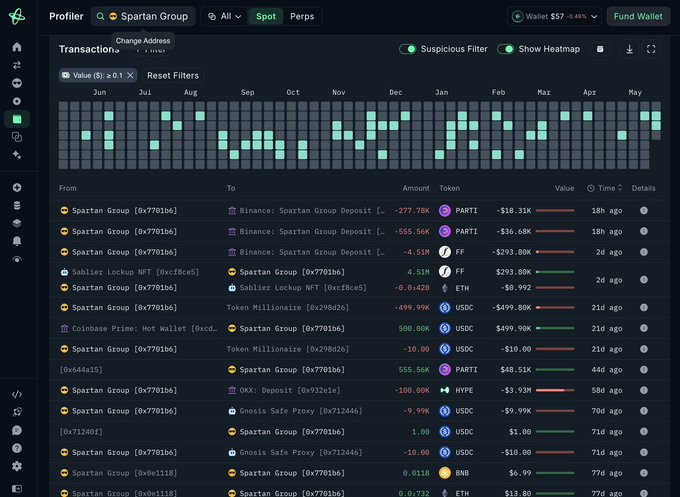
Task: Click the -277.78K PARTI amount
Action: coord(412,210)
